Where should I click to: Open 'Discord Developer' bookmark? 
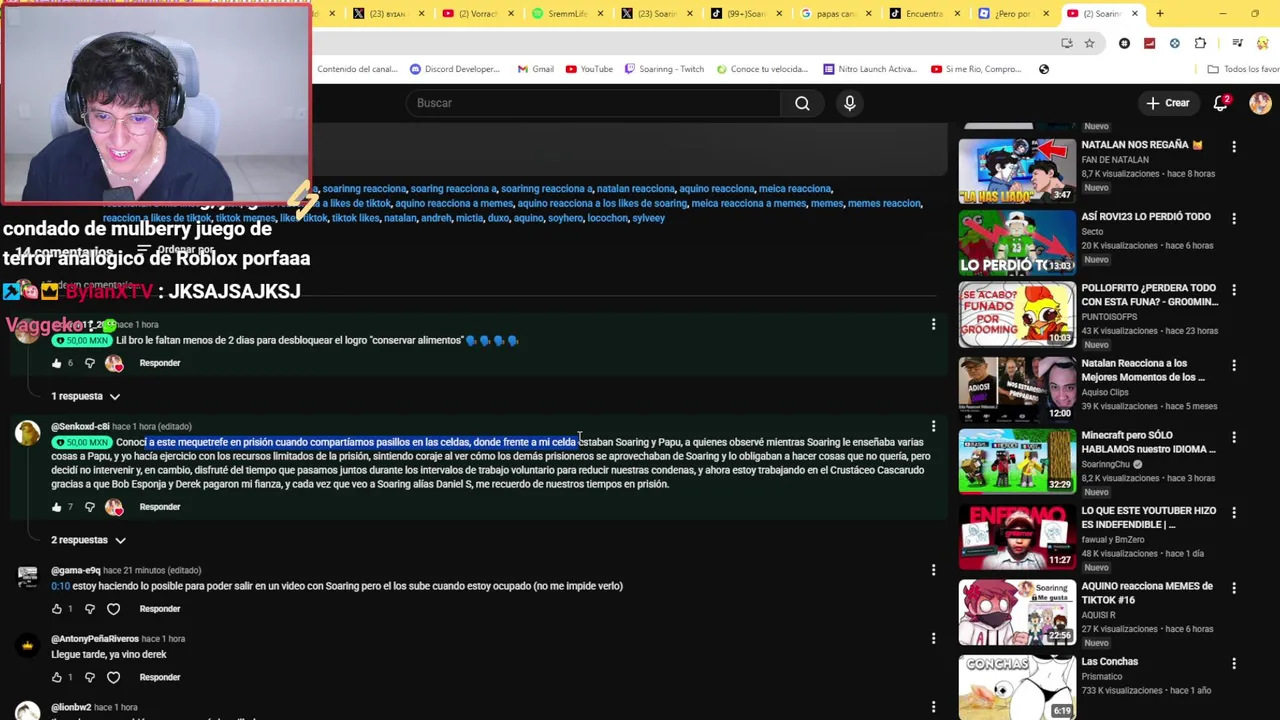coord(454,69)
